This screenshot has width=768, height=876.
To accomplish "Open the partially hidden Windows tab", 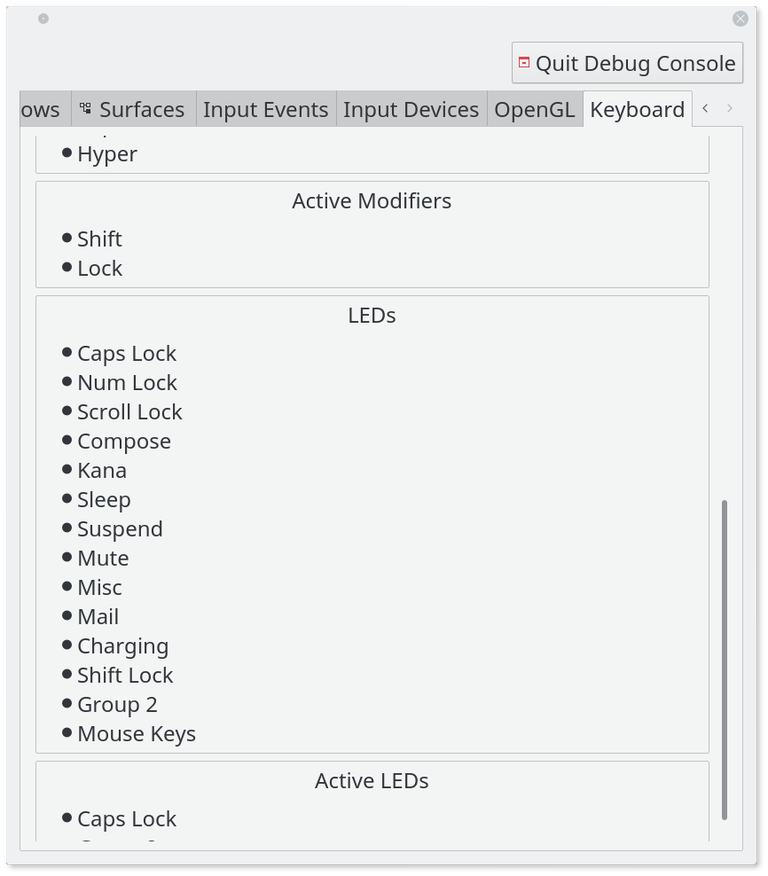I will click(42, 110).
